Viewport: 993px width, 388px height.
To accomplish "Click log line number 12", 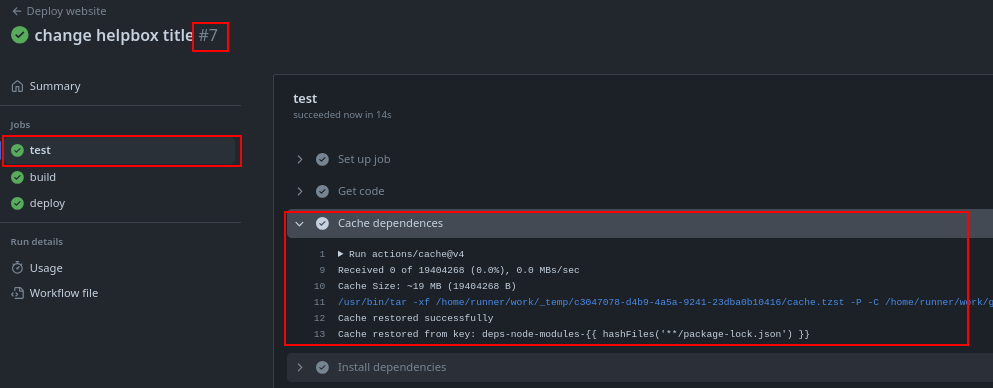I will [319, 318].
